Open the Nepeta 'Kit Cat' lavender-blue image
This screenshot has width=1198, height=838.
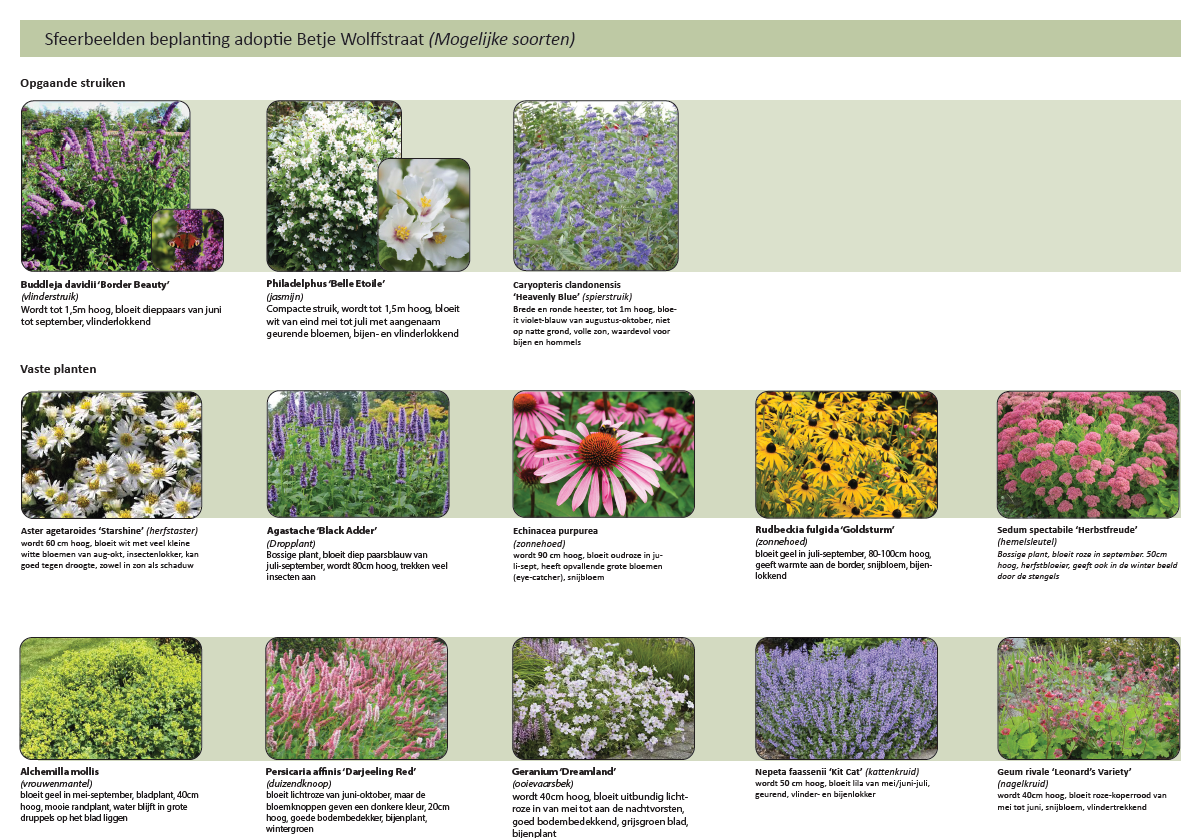pos(846,699)
